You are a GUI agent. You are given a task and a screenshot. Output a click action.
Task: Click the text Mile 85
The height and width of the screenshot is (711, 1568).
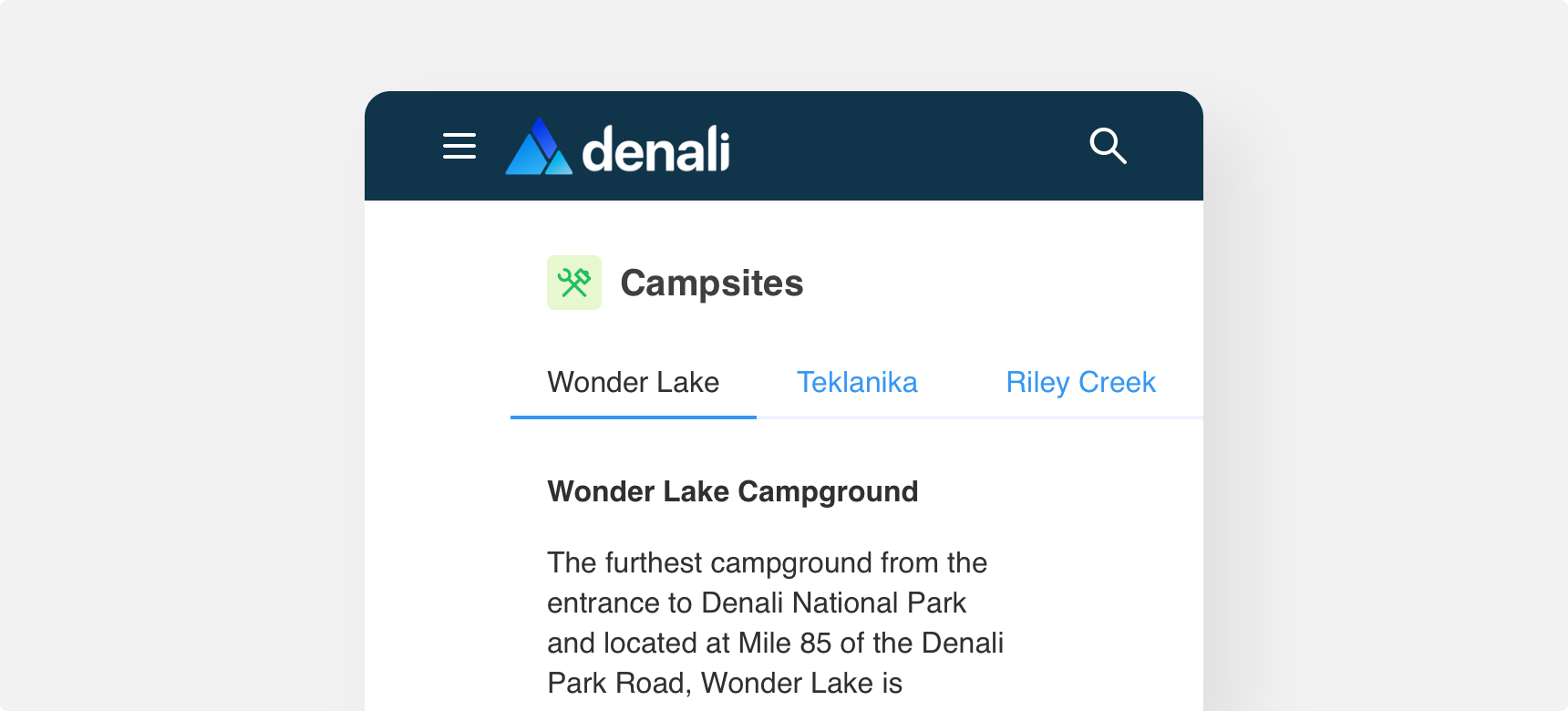click(785, 643)
